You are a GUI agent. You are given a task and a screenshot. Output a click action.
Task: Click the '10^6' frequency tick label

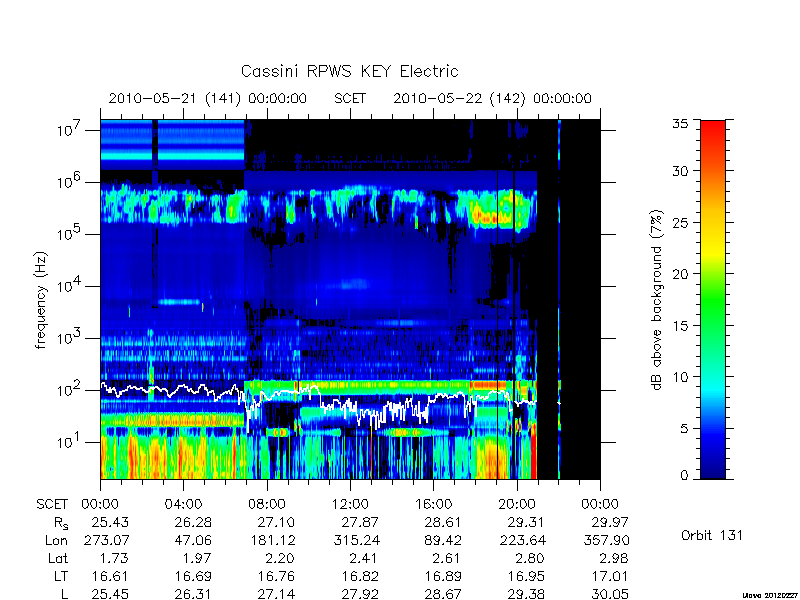pyautogui.click(x=70, y=182)
